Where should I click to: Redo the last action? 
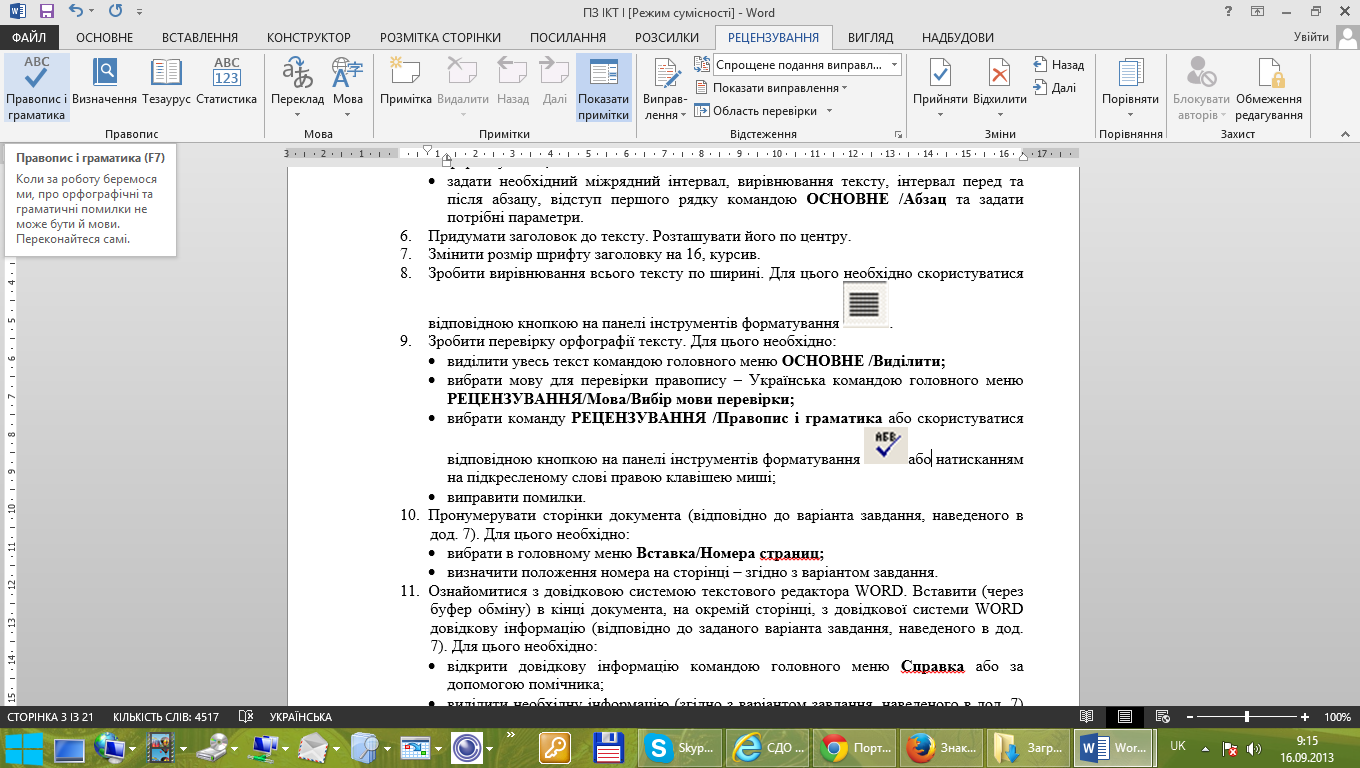click(x=115, y=12)
